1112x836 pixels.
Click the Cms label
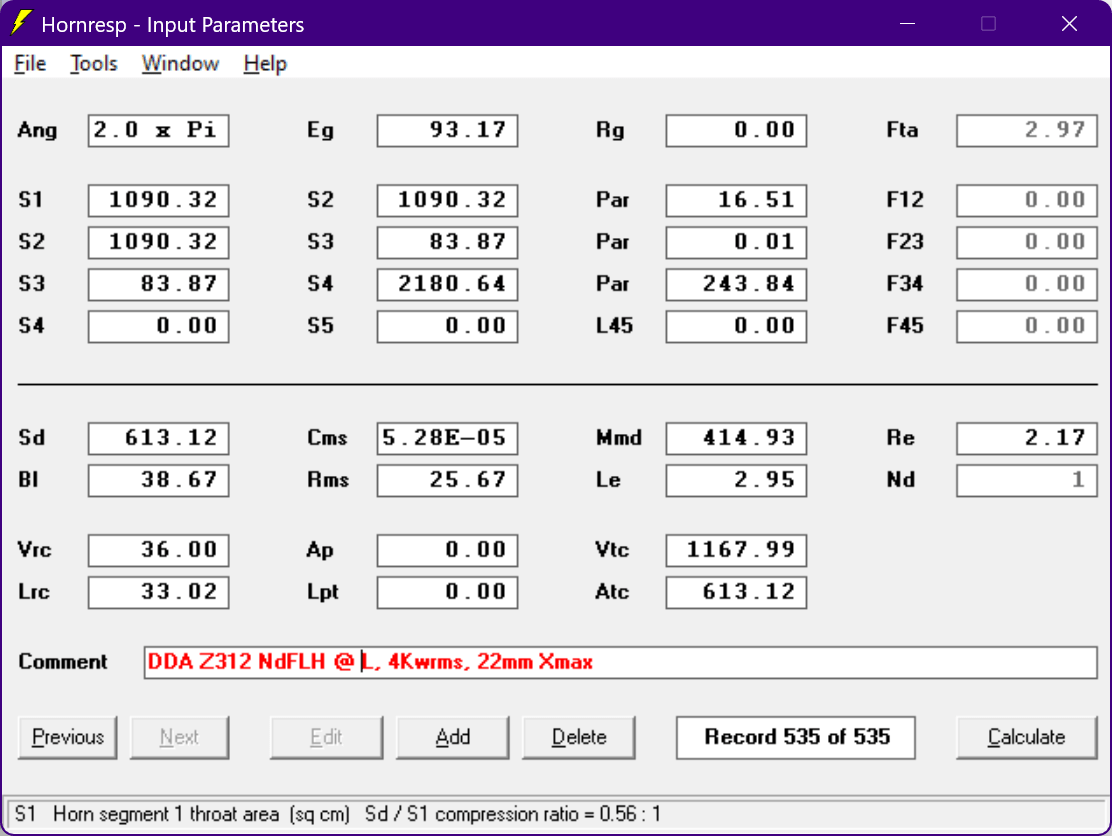(x=327, y=438)
